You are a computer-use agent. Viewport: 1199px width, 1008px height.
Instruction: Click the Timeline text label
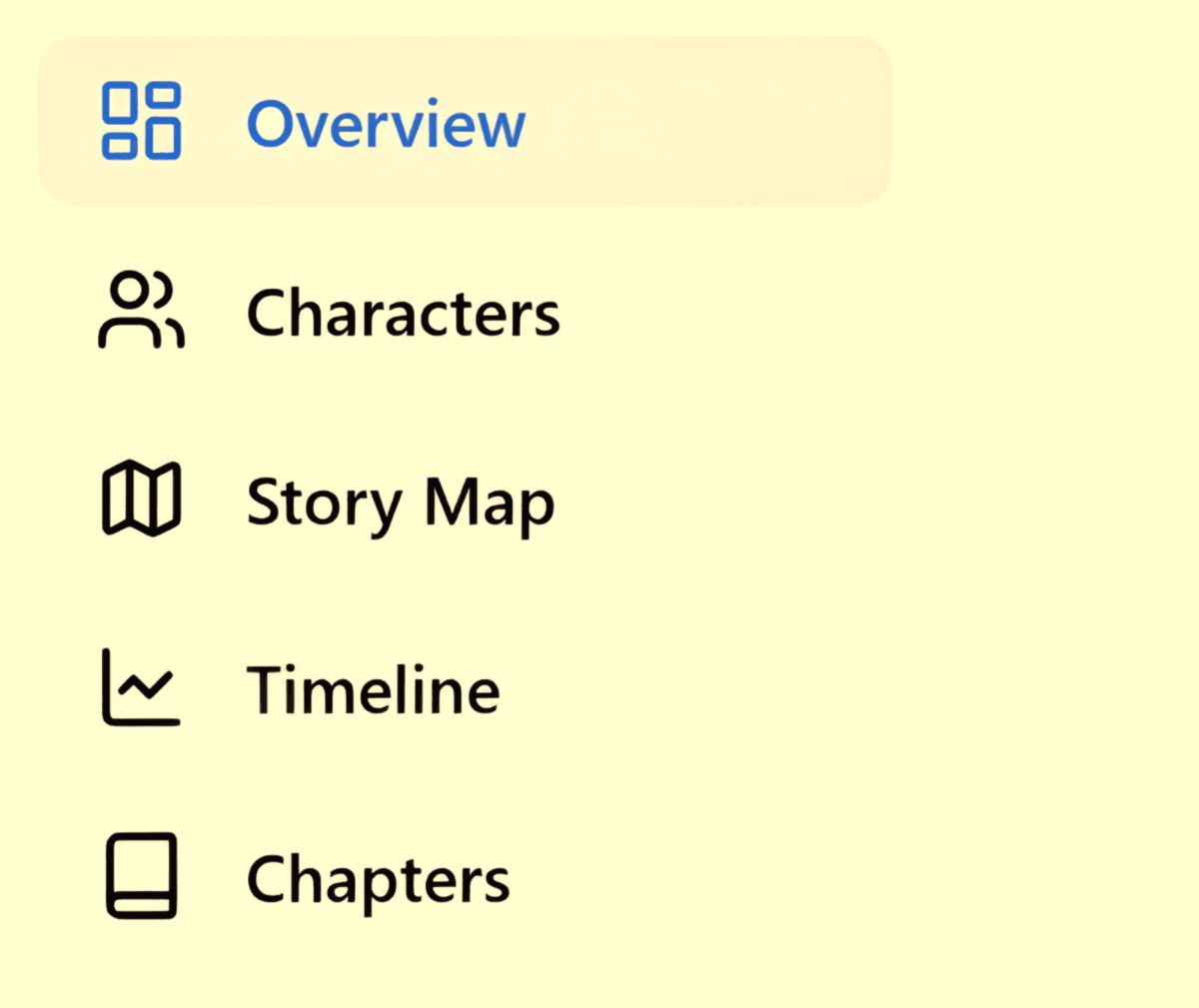373,690
